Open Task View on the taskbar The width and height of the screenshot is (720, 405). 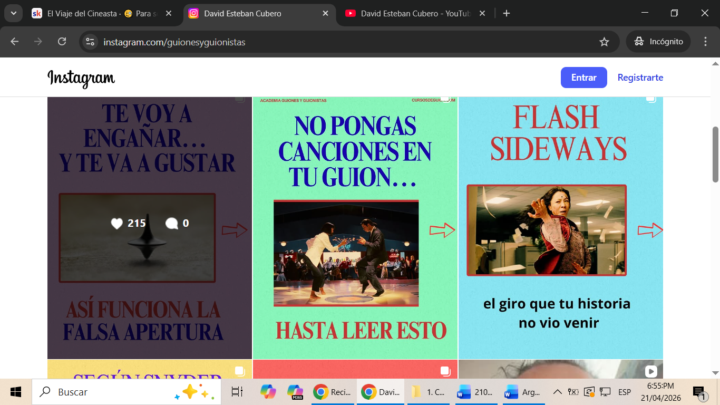(x=237, y=392)
